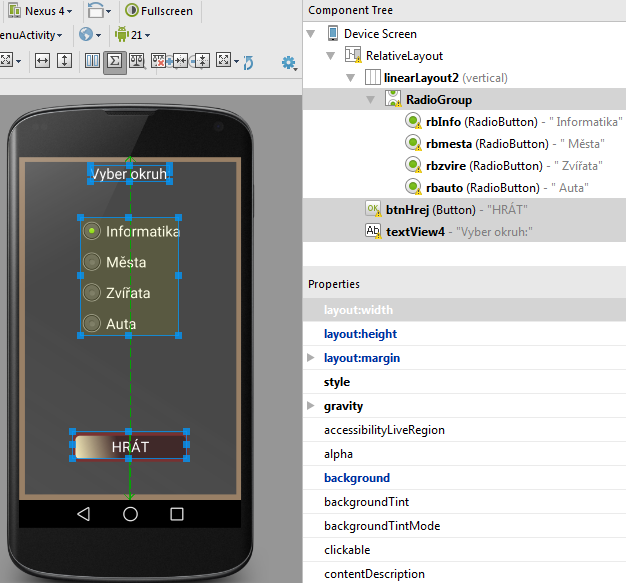Click Android home circle icon in preview
The height and width of the screenshot is (583, 626).
[130, 514]
